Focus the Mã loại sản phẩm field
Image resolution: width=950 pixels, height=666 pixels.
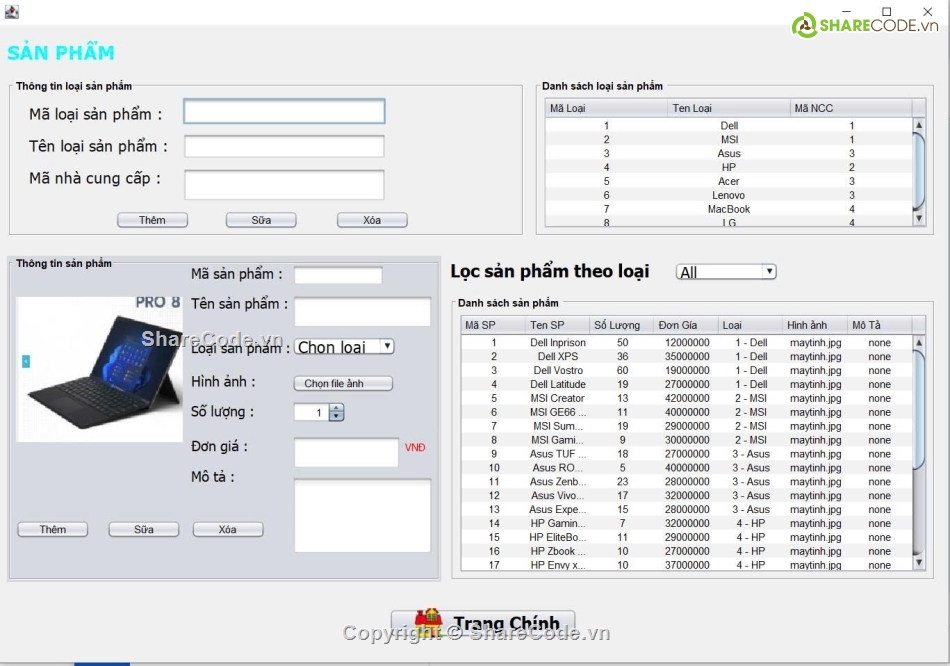point(284,112)
